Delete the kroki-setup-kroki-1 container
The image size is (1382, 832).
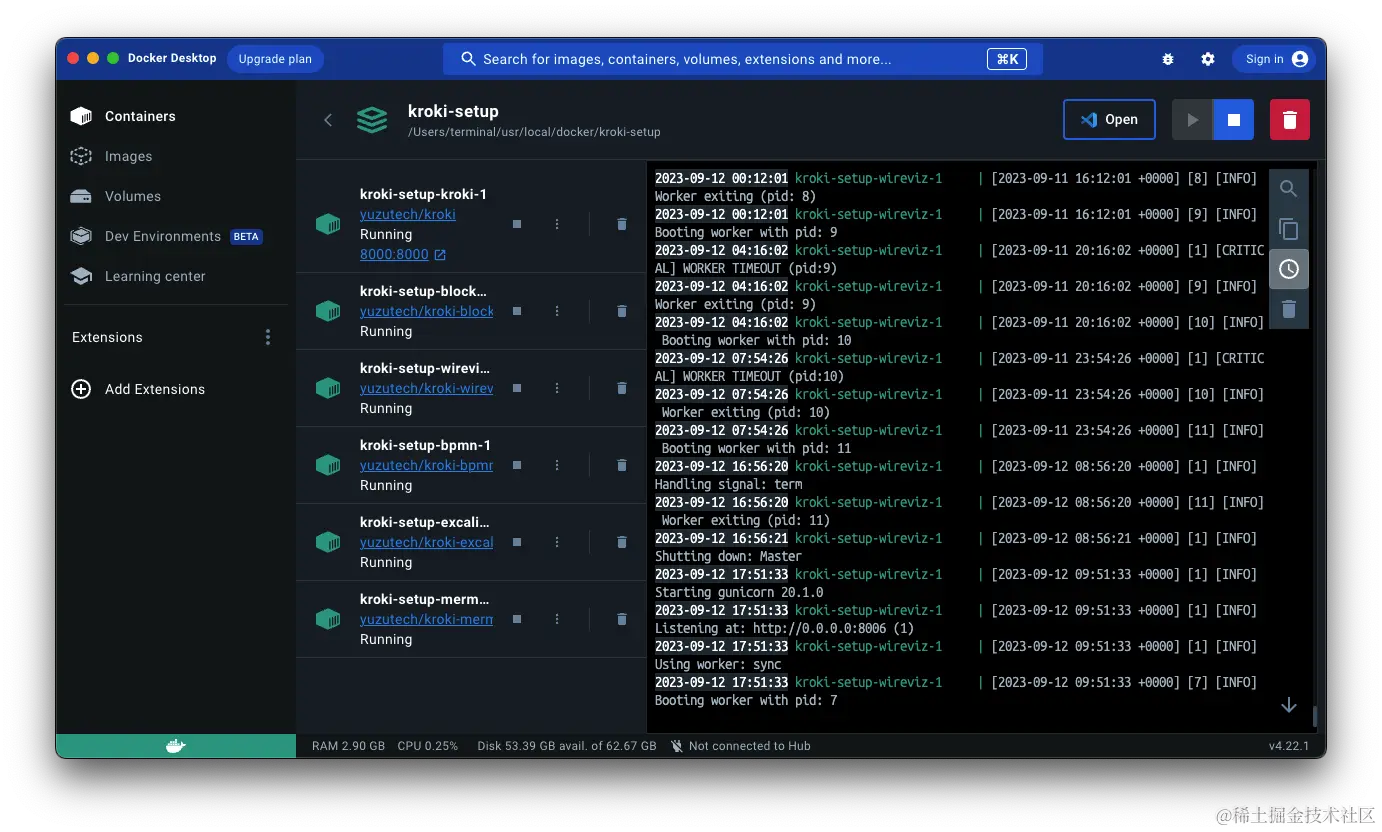[622, 224]
